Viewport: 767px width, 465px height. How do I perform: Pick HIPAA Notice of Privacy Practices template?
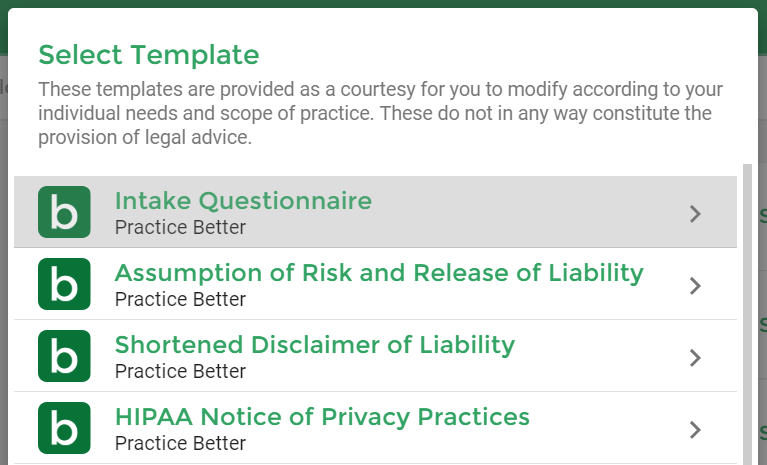(322, 417)
